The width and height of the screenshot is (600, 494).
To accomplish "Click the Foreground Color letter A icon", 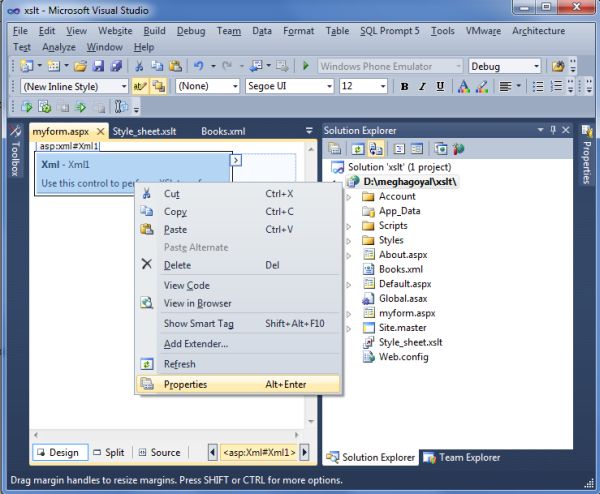I will pyautogui.click(x=463, y=86).
